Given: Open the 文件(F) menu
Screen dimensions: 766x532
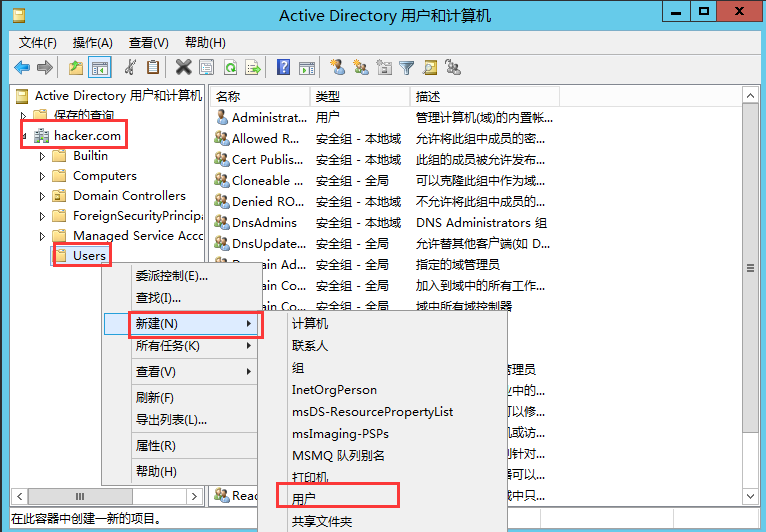Looking at the screenshot, I should coord(38,43).
